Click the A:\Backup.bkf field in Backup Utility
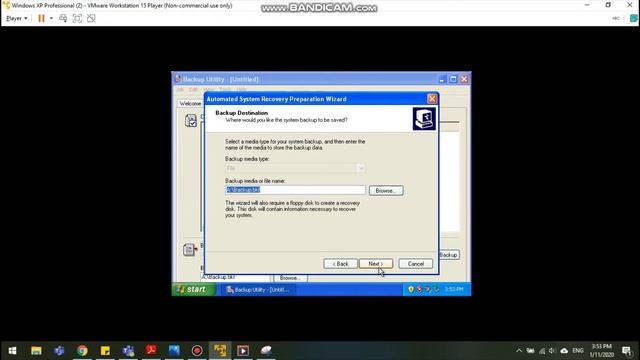This screenshot has height=360, width=640. (x=236, y=277)
